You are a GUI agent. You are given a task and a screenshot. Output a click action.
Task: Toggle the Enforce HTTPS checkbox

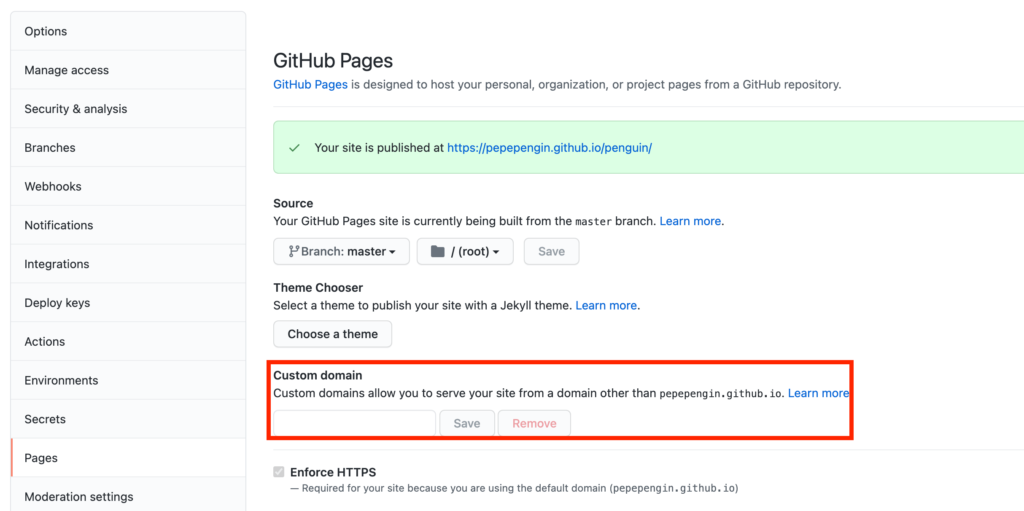click(x=279, y=472)
